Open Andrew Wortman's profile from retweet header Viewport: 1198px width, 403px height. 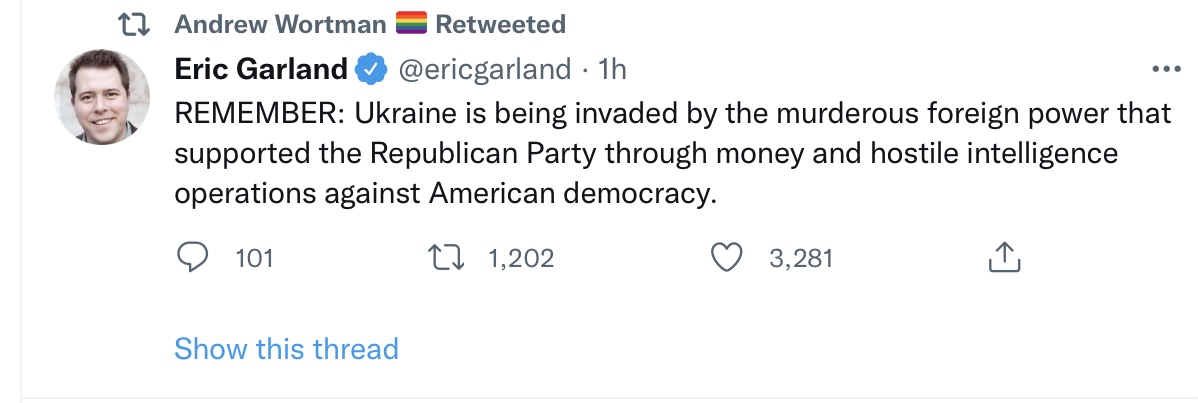tap(280, 24)
